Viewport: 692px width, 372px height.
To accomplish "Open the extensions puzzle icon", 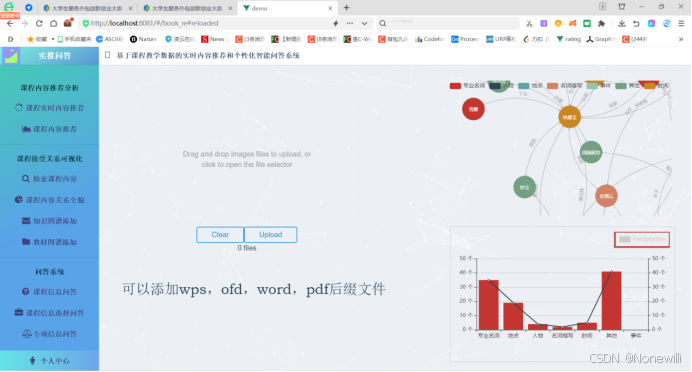I will (x=601, y=23).
